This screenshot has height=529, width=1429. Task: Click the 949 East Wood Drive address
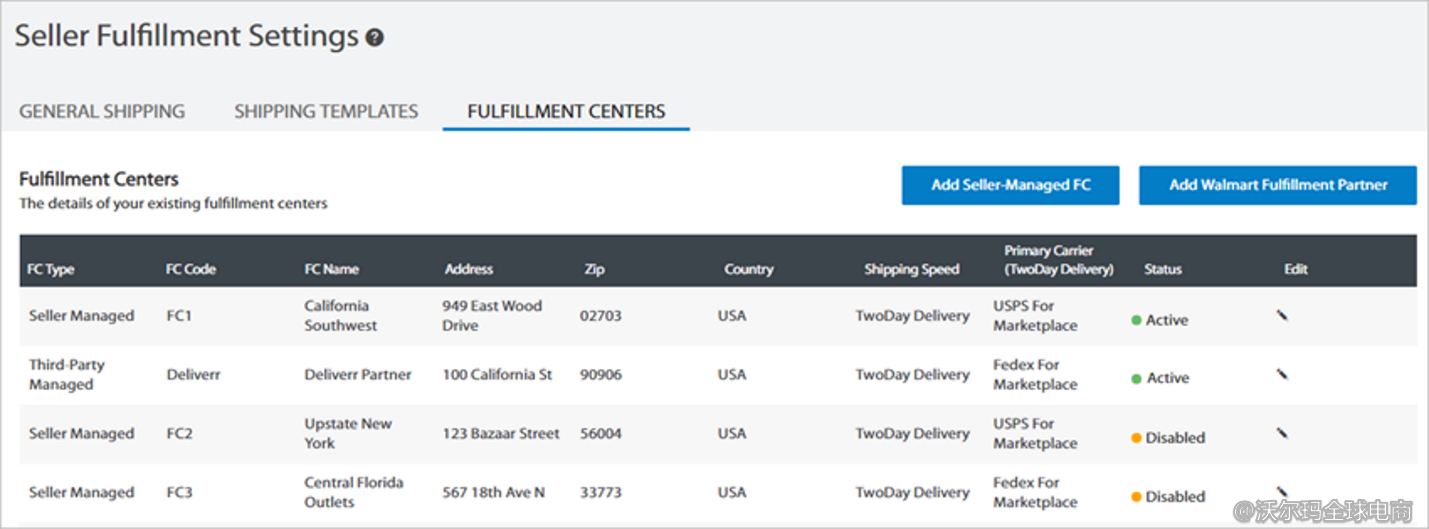(492, 315)
